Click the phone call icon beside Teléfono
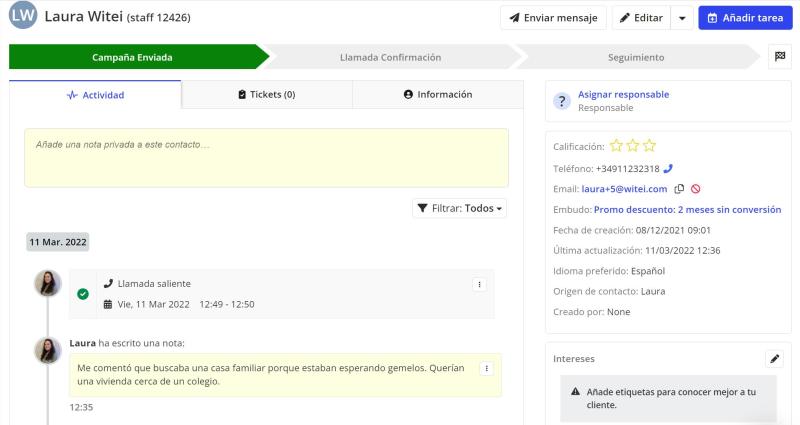800x425 pixels. point(668,168)
